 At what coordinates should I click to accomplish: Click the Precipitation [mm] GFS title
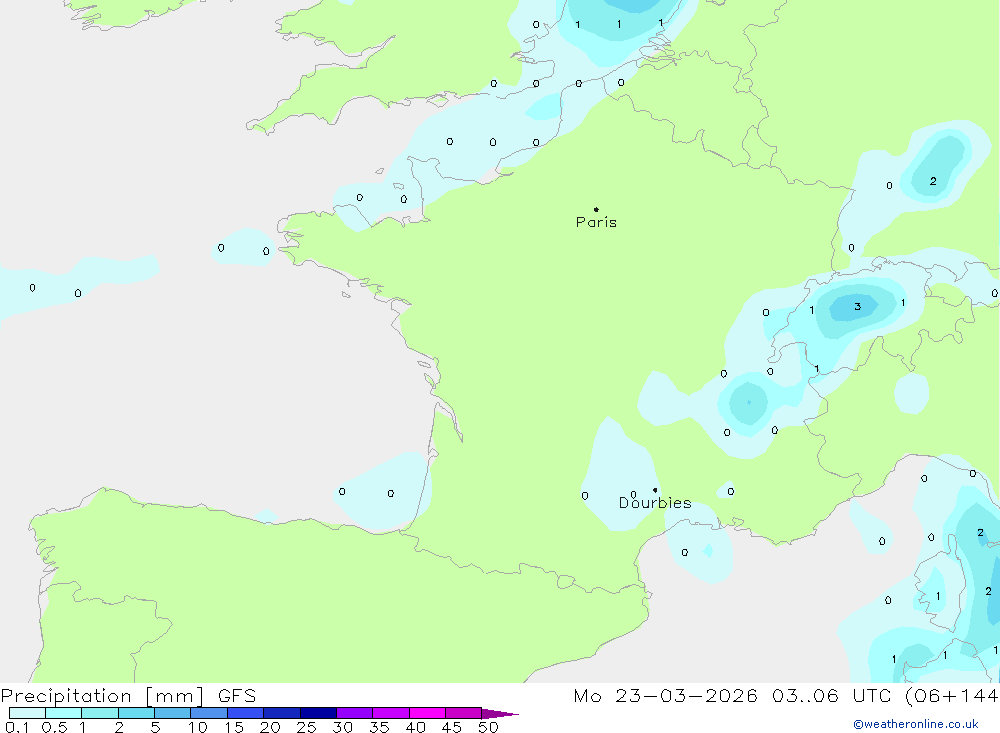pos(128,696)
